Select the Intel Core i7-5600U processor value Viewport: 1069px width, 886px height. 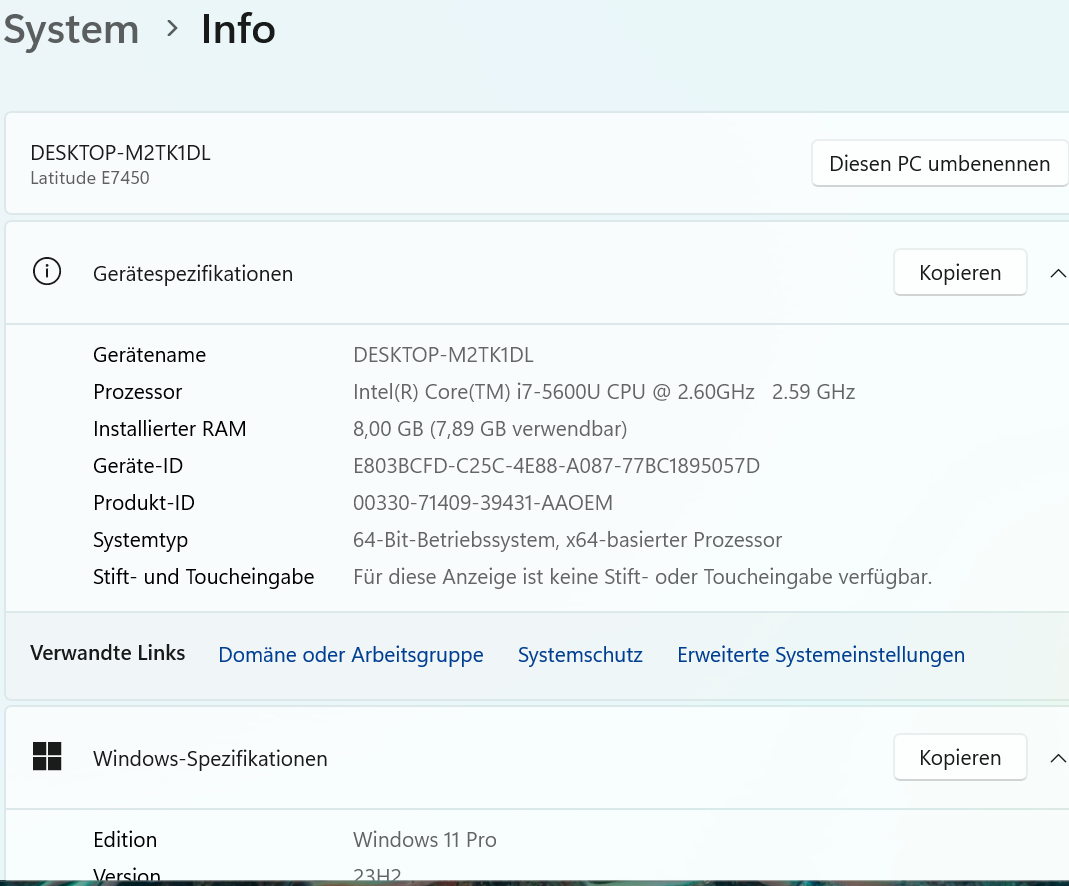click(604, 392)
